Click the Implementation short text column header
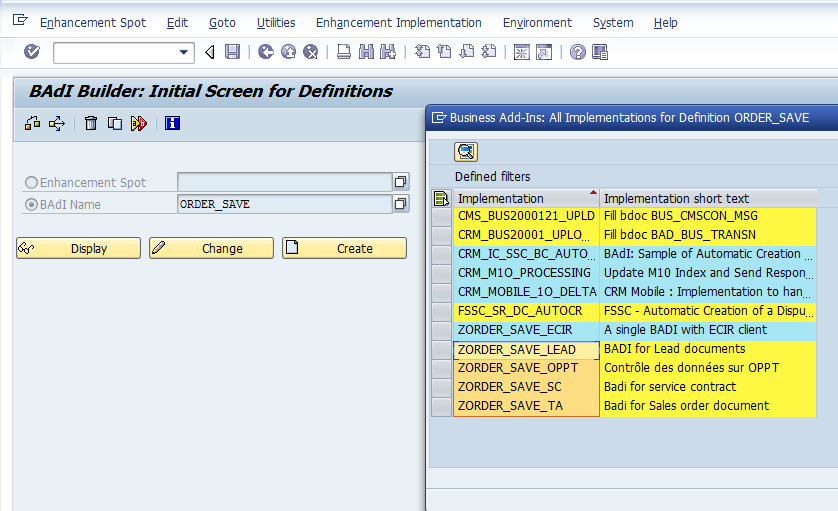Viewport: 838px width, 511px height. 708,198
